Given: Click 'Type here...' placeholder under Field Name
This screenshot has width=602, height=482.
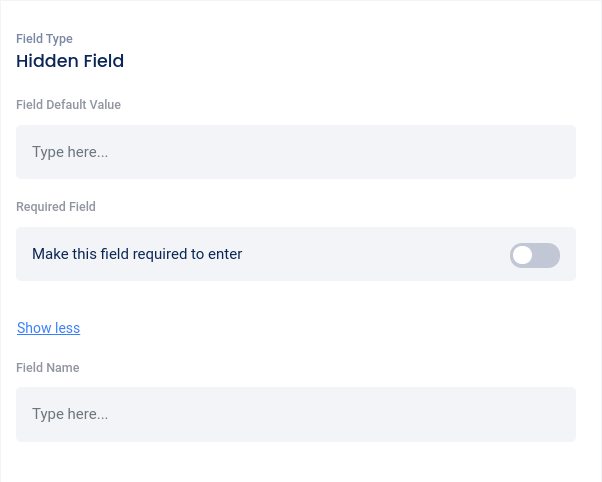Looking at the screenshot, I should [x=70, y=414].
